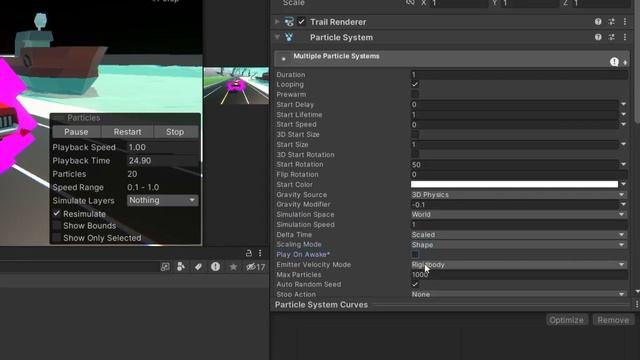The height and width of the screenshot is (360, 640).
Task: Collapse the Particle System component foldout
Action: 277,37
